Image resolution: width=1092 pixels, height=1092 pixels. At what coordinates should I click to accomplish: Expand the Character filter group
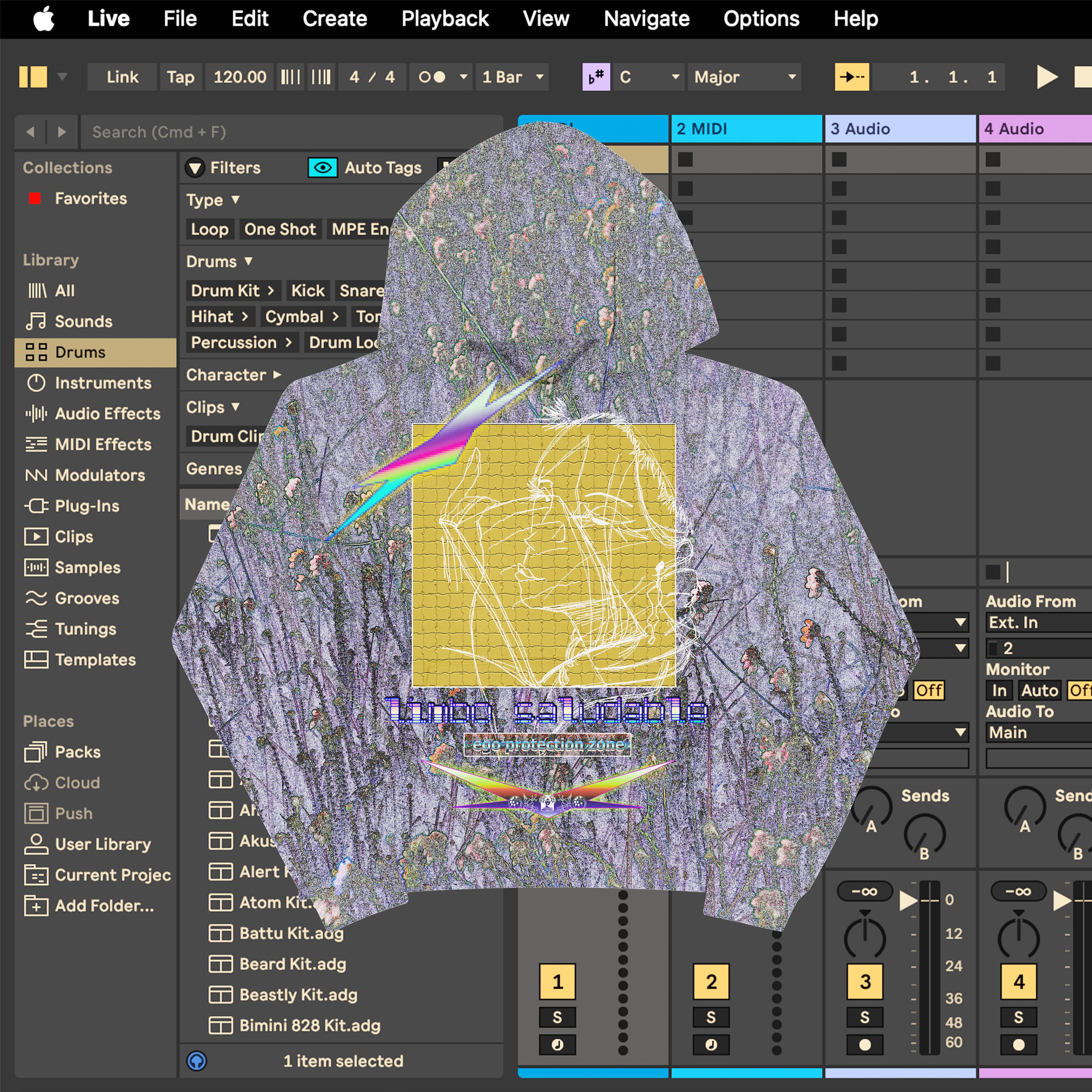pos(278,375)
